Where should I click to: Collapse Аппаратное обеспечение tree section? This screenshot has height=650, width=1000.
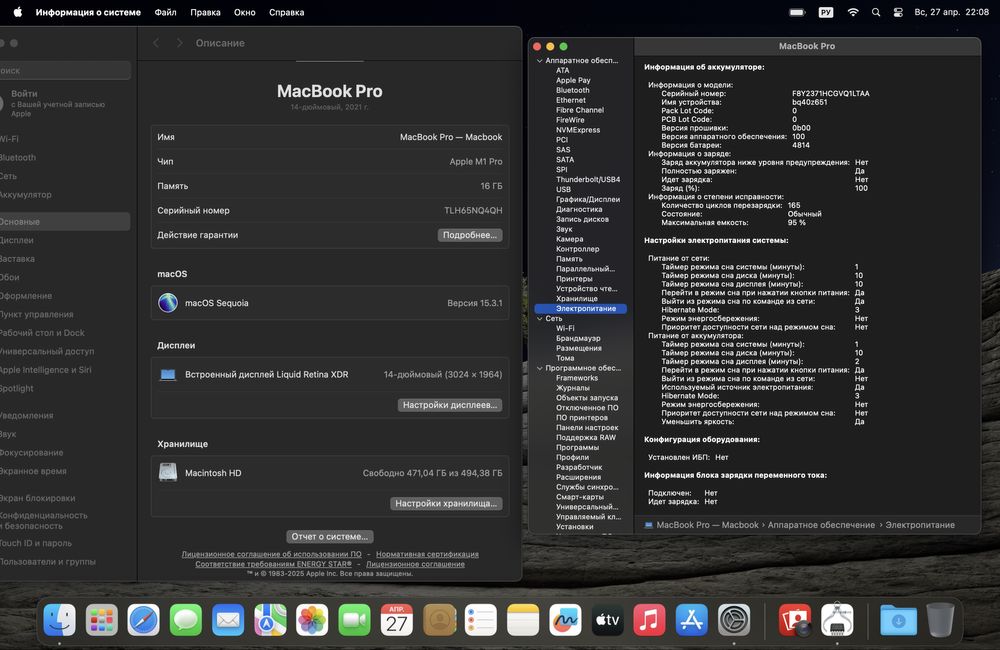pos(540,61)
